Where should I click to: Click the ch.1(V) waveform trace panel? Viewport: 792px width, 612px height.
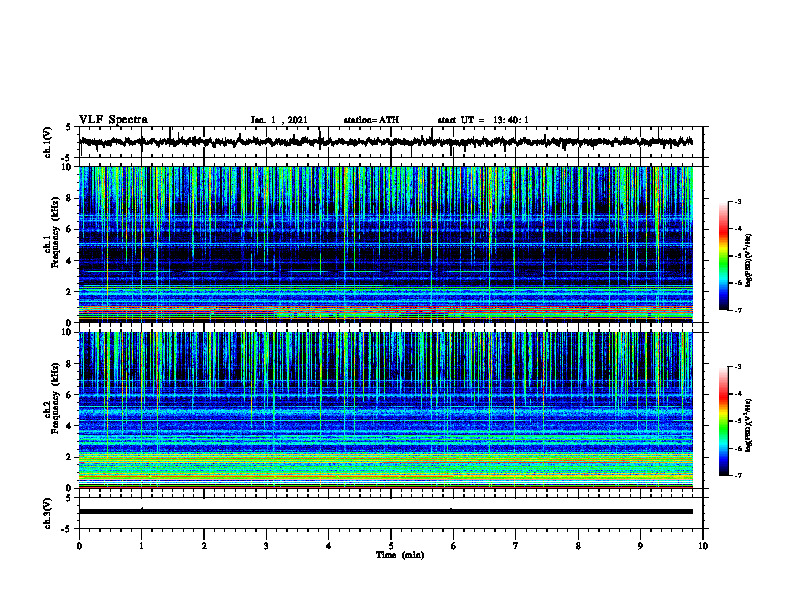(391, 142)
